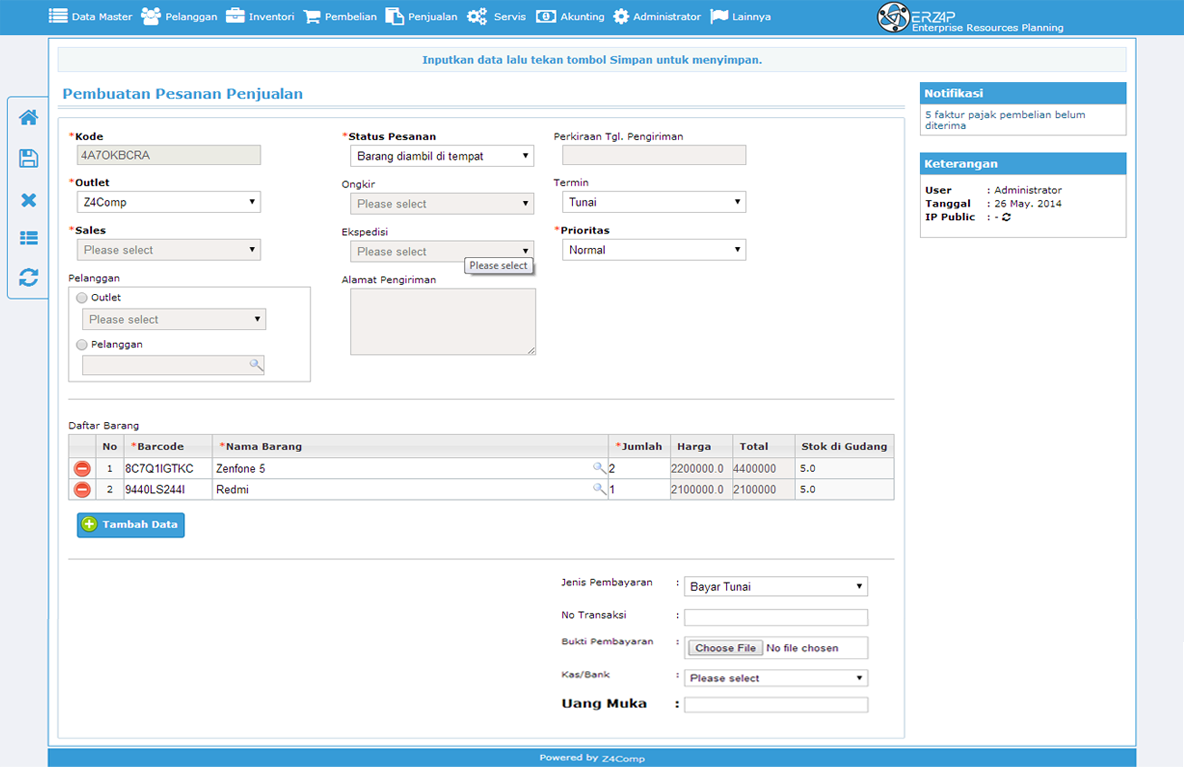Open the Penjualan menu
Screen dimensions: 1185x767
[x=422, y=17]
